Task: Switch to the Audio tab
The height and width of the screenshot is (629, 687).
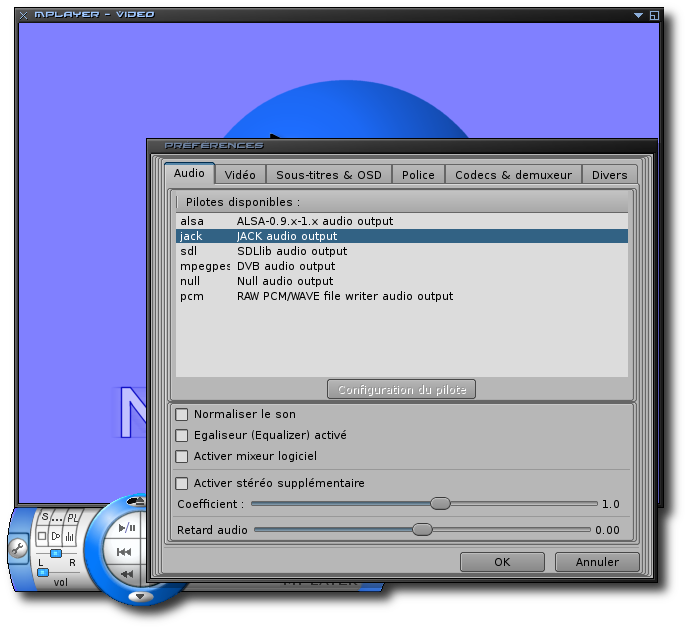Action: [x=189, y=173]
